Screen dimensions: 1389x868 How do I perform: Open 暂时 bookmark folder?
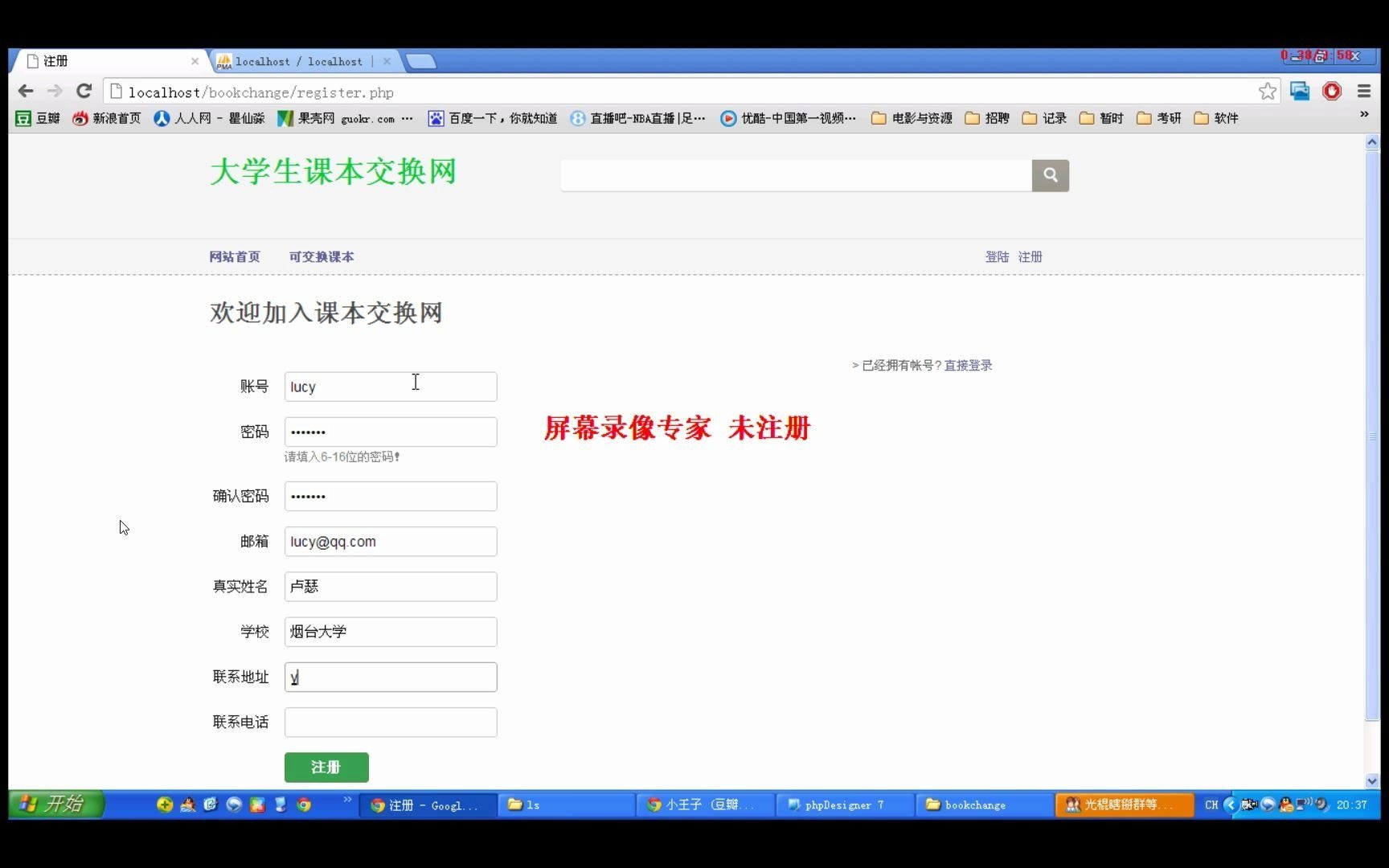[1101, 118]
